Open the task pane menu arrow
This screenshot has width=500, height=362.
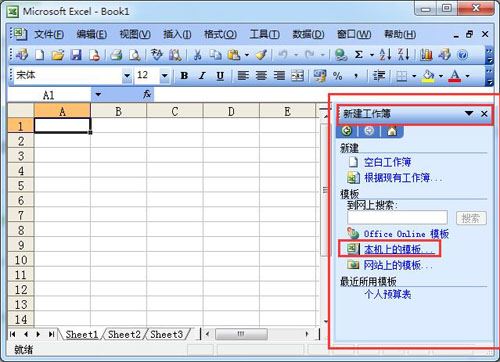pyautogui.click(x=469, y=113)
